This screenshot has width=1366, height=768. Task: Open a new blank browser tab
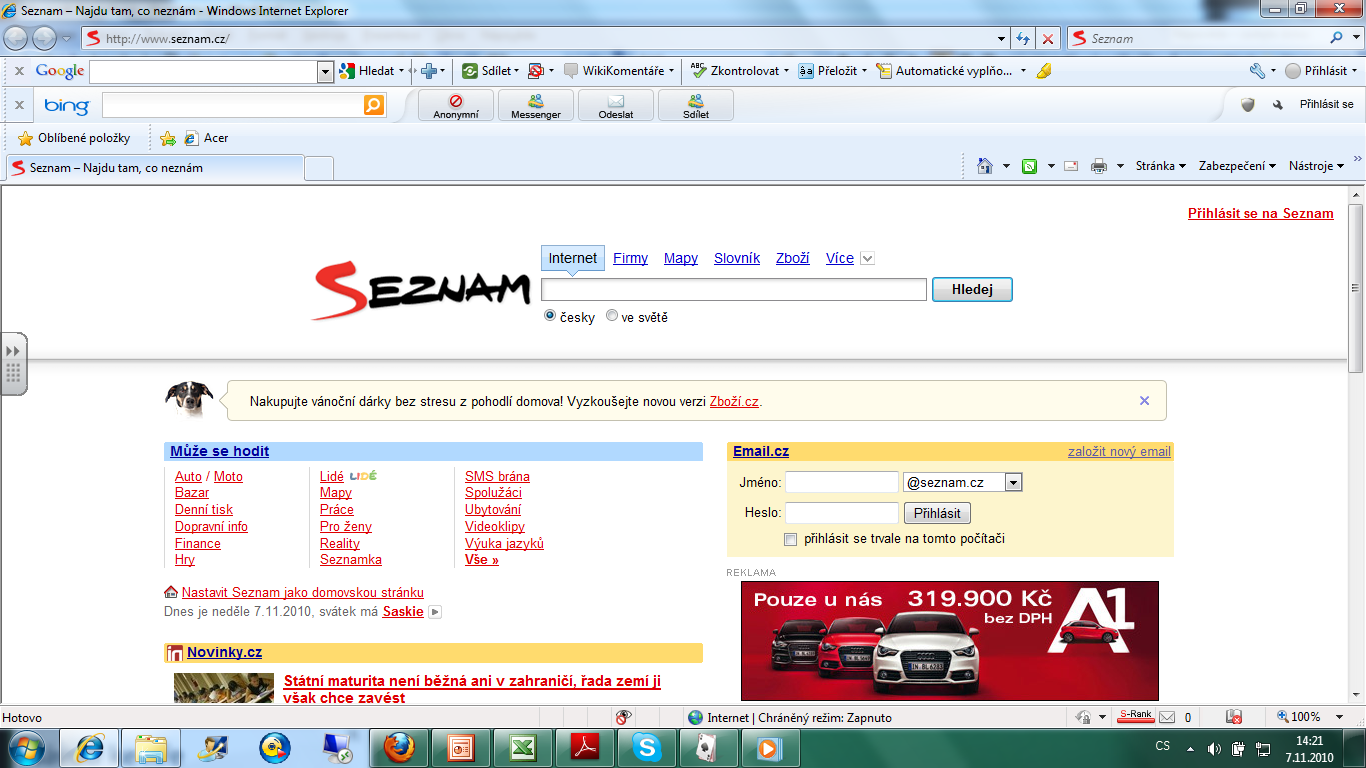pyautogui.click(x=319, y=168)
